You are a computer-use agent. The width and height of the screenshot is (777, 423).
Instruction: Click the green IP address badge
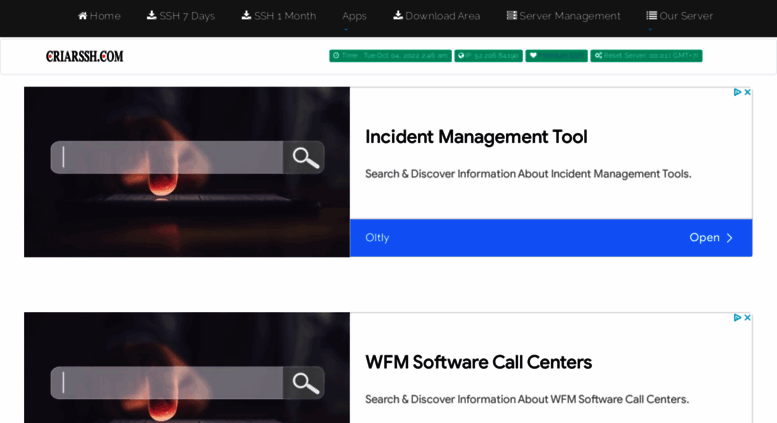(489, 55)
